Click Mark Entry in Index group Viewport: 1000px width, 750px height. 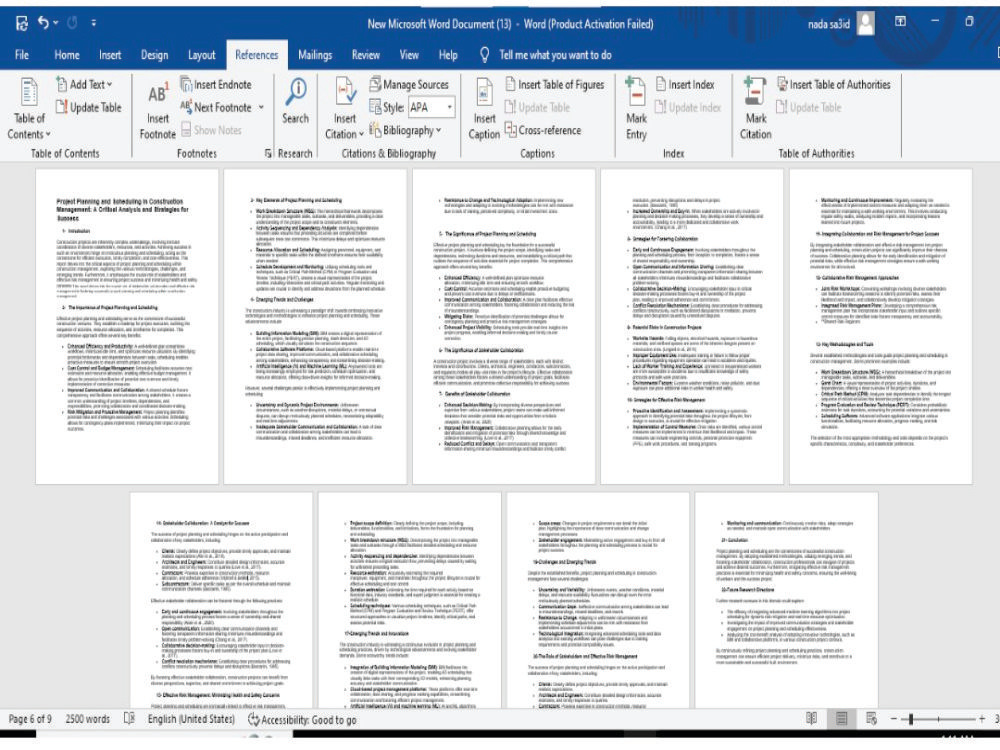click(636, 110)
